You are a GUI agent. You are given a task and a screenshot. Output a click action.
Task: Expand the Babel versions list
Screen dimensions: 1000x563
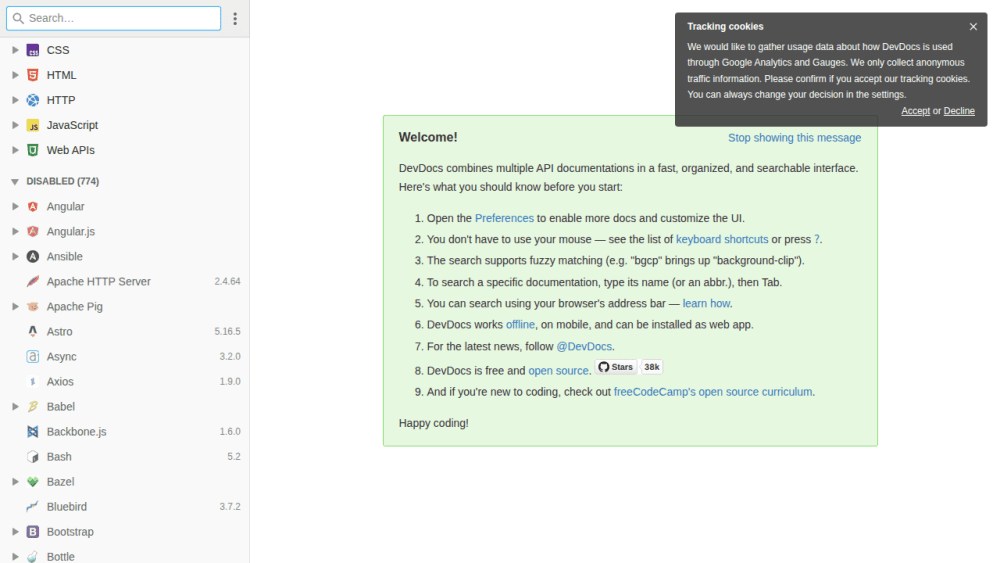(x=15, y=407)
